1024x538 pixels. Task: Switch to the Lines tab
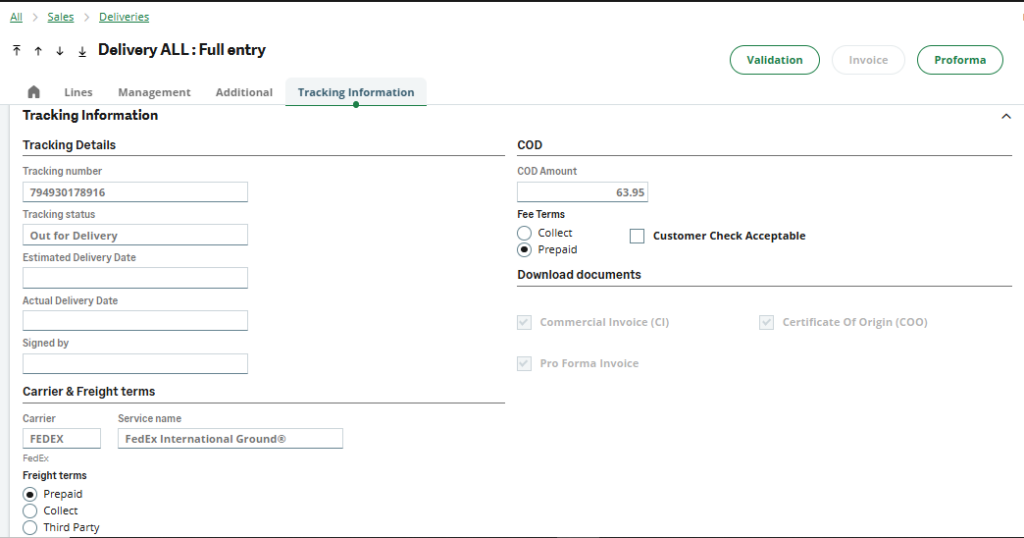78,92
